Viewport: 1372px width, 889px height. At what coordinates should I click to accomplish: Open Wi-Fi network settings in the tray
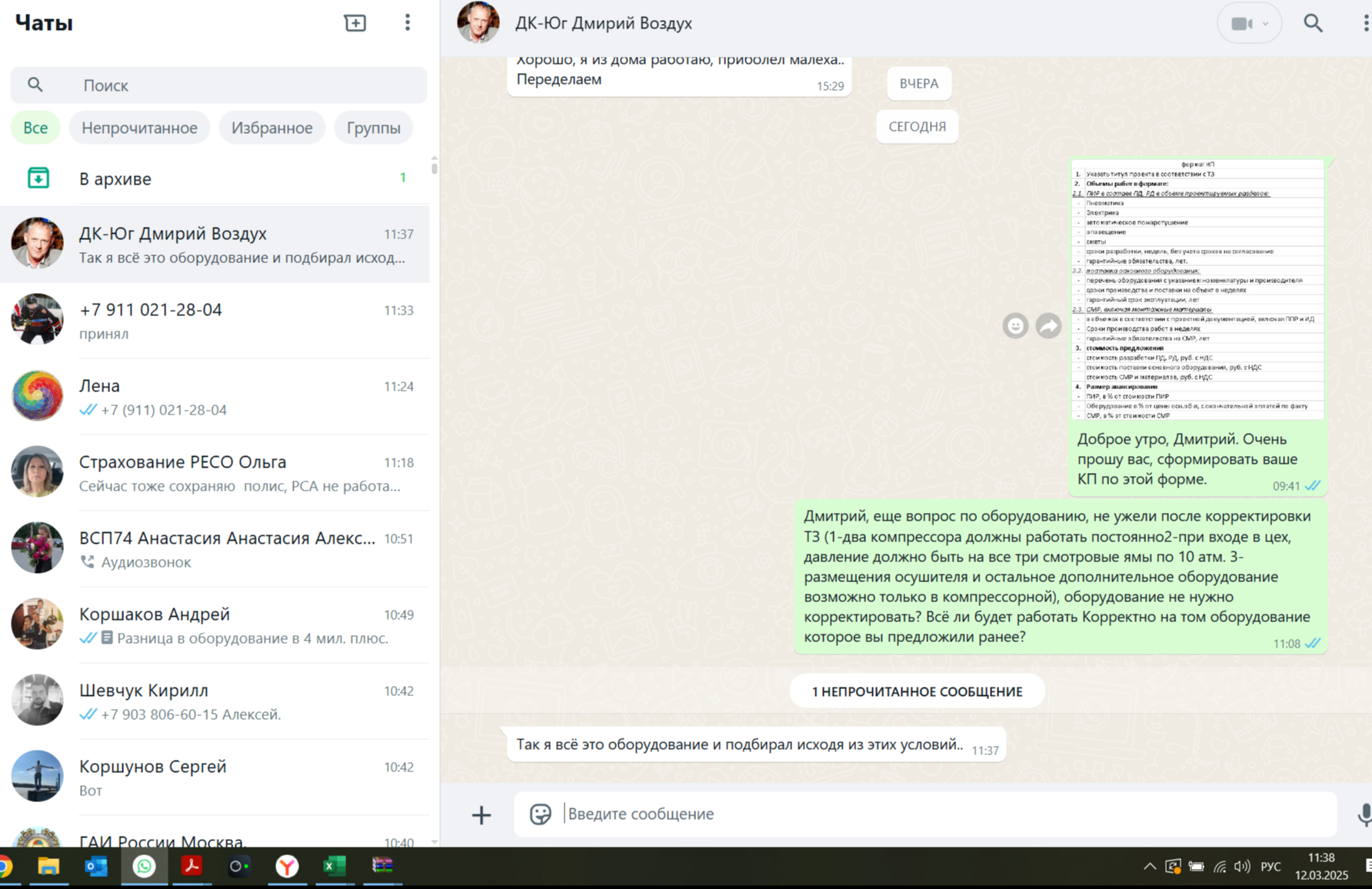tap(1220, 867)
